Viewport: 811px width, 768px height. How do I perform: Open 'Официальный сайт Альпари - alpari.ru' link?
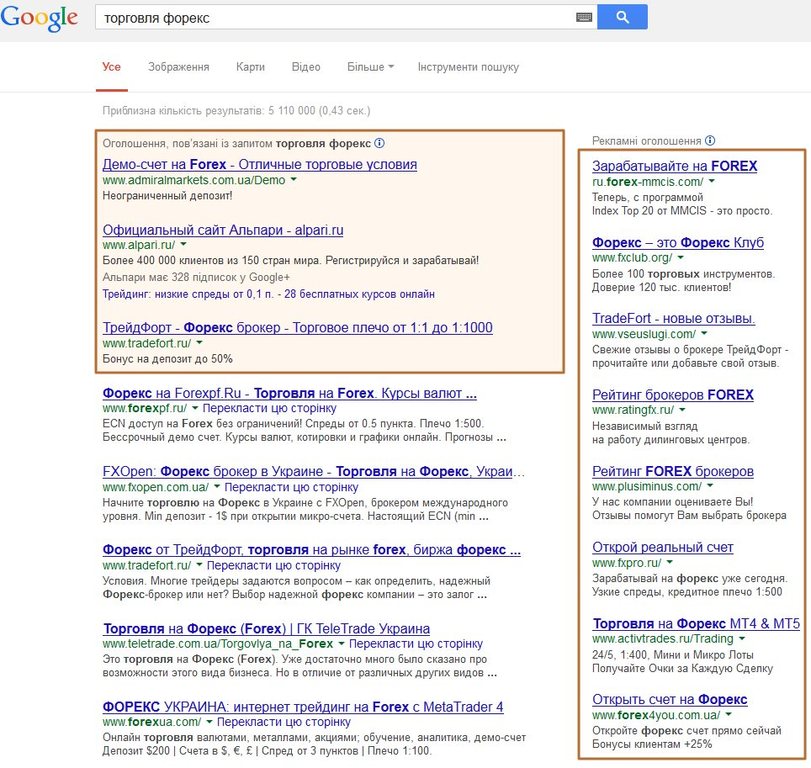223,230
